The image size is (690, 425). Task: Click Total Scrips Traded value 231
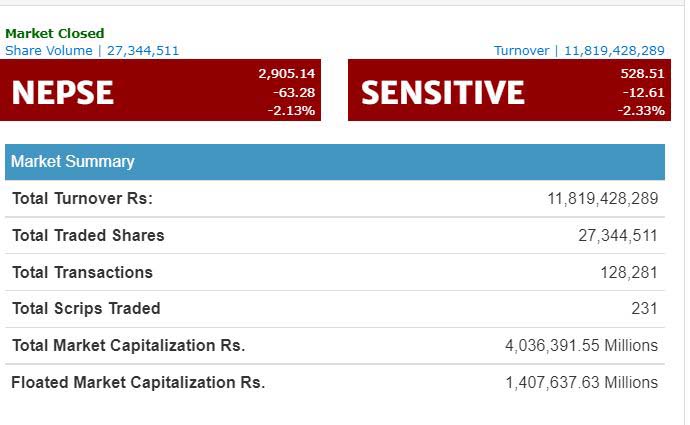644,309
